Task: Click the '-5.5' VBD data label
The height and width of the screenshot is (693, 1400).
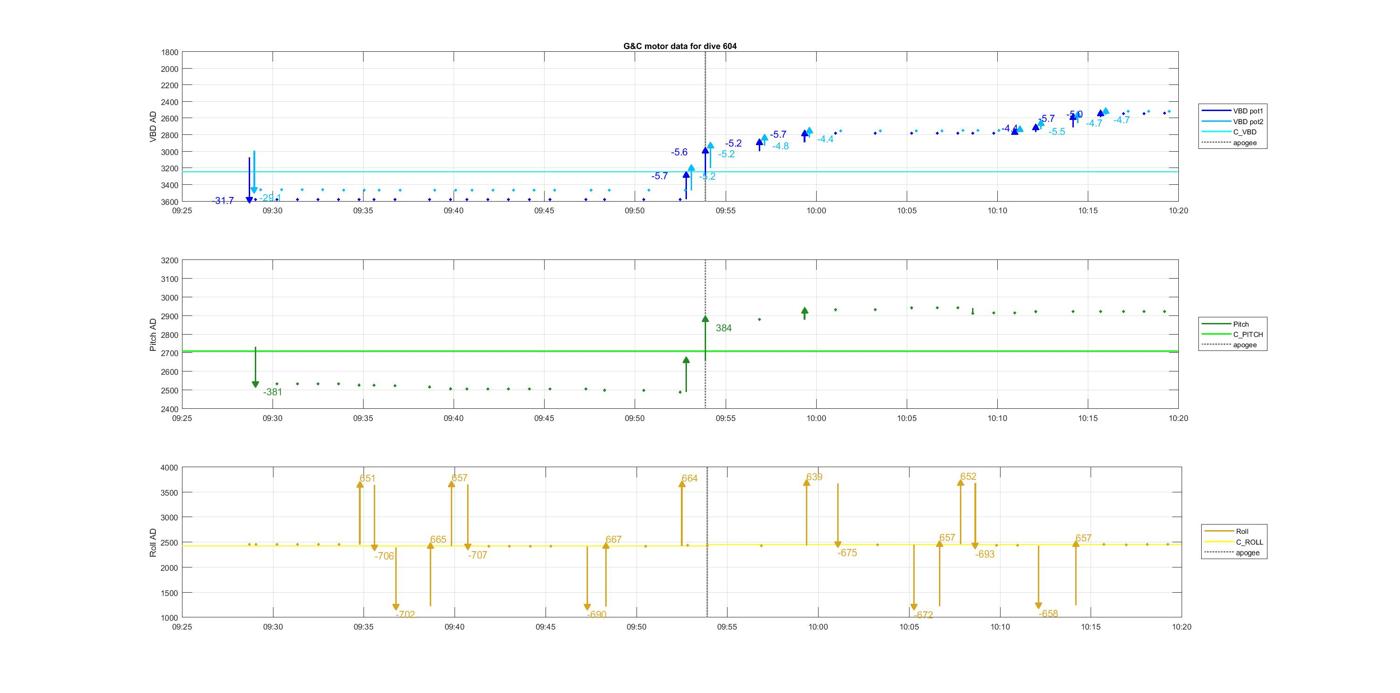Action: pyautogui.click(x=1057, y=131)
